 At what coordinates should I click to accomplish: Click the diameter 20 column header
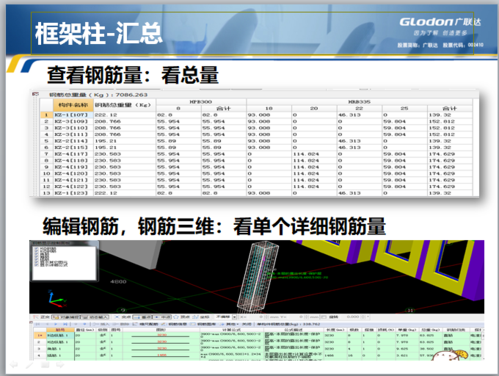point(314,108)
